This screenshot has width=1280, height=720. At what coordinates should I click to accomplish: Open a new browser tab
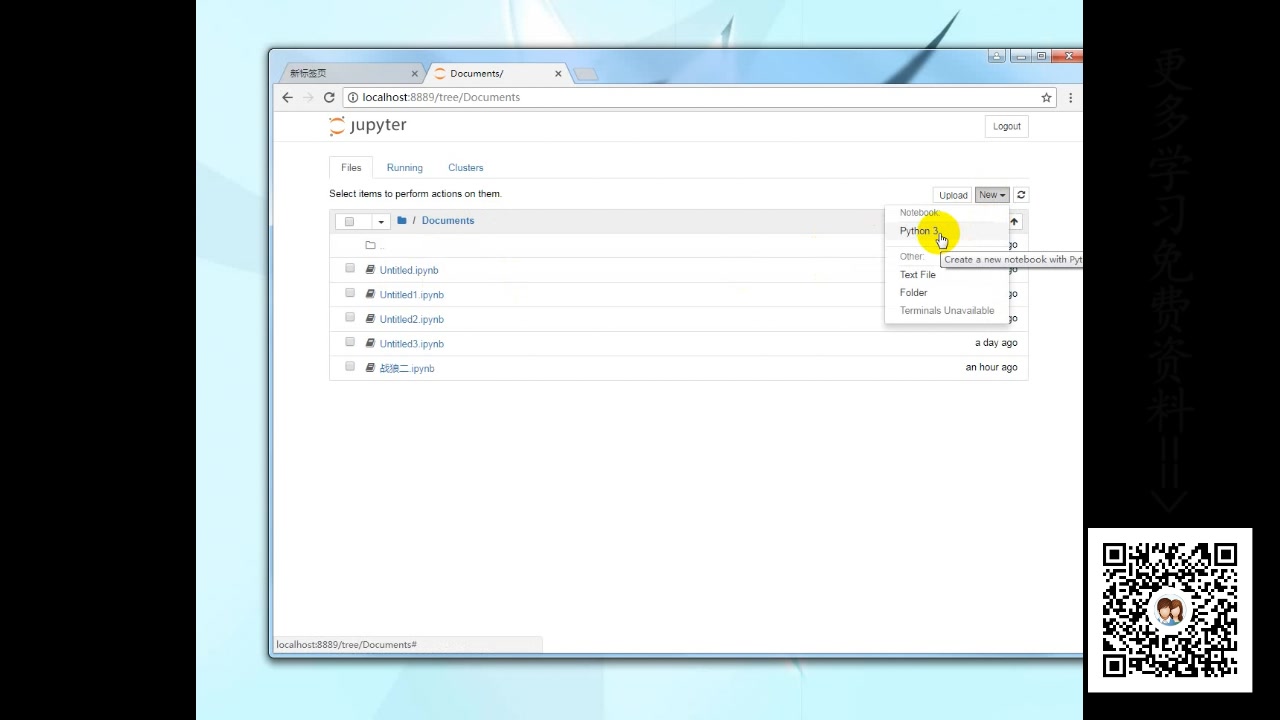click(x=586, y=74)
